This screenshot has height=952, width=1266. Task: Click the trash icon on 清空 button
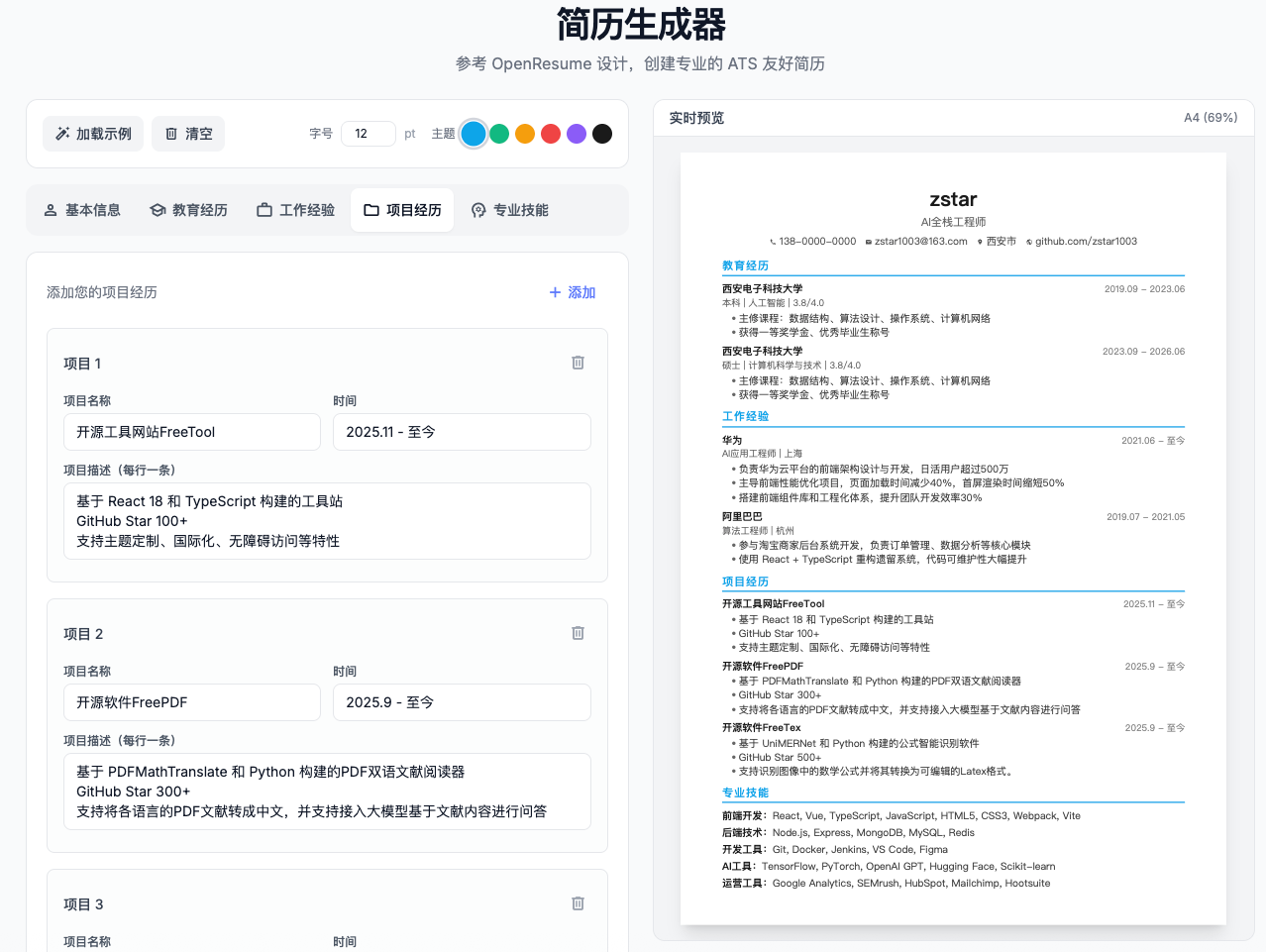pyautogui.click(x=171, y=134)
